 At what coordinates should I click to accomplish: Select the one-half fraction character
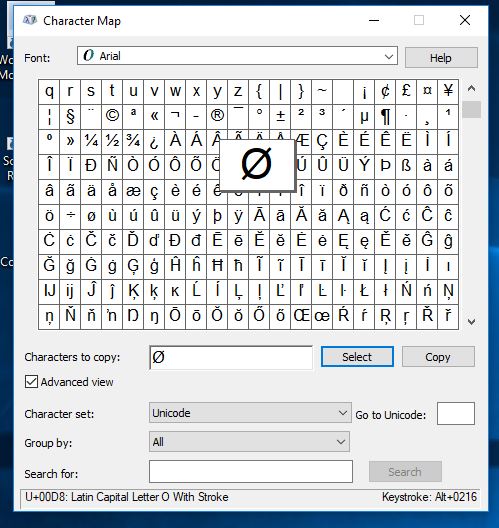tap(112, 141)
